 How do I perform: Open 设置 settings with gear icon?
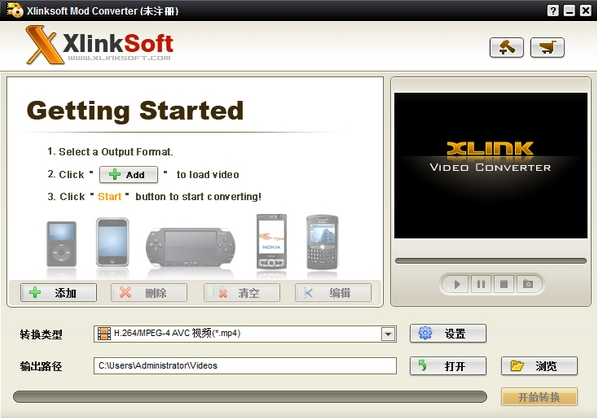pos(448,334)
